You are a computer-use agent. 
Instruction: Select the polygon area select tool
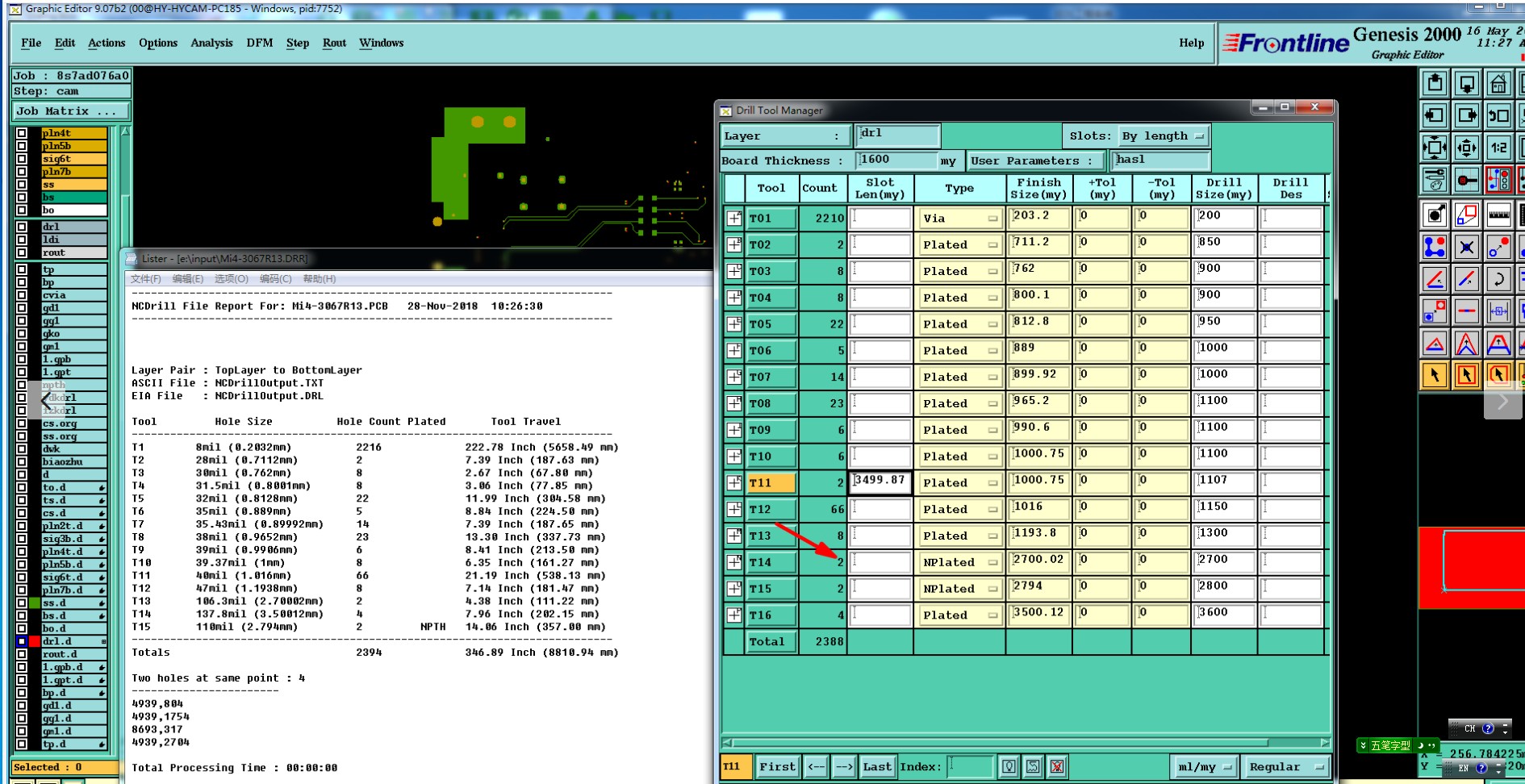coord(1498,374)
